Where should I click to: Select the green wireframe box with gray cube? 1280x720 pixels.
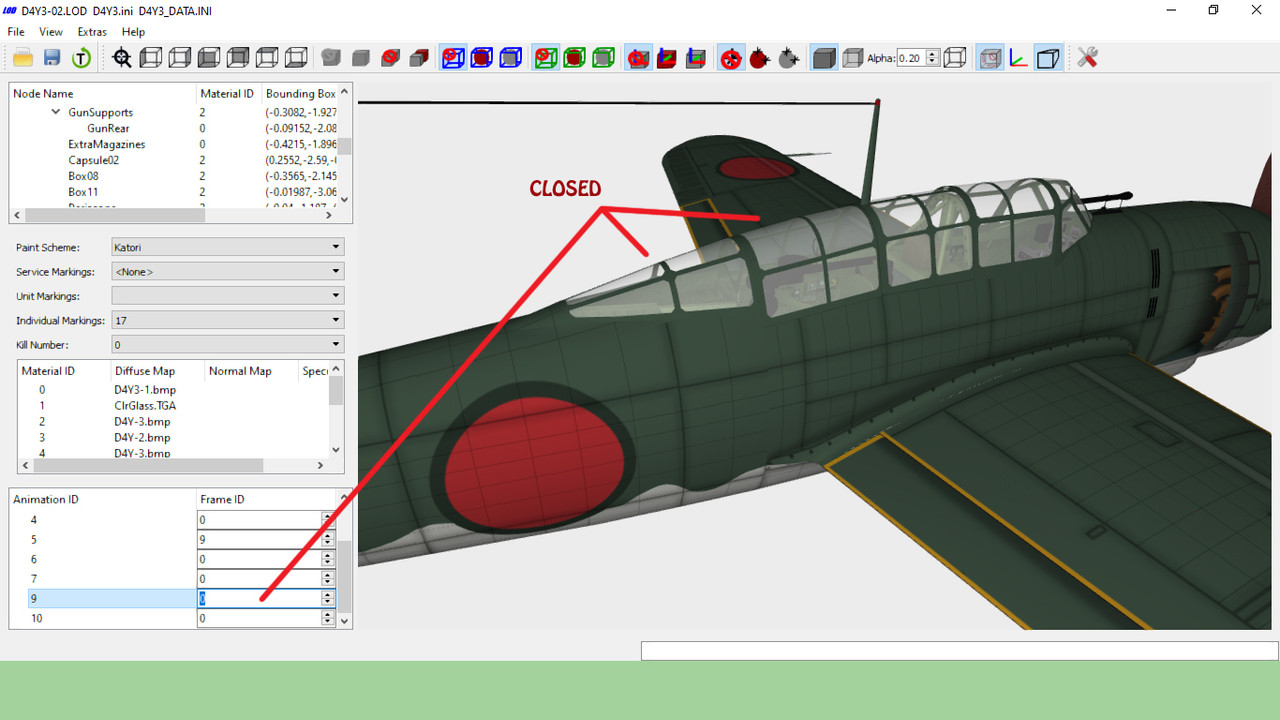pyautogui.click(x=603, y=58)
